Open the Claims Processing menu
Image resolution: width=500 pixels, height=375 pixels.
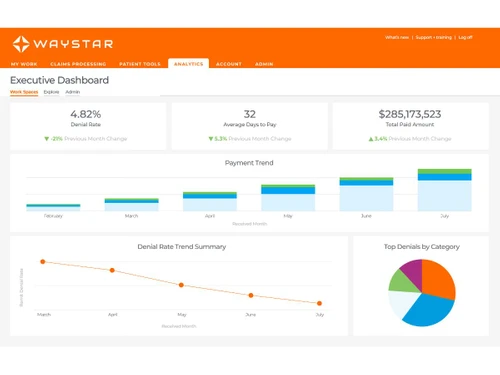[x=78, y=64]
